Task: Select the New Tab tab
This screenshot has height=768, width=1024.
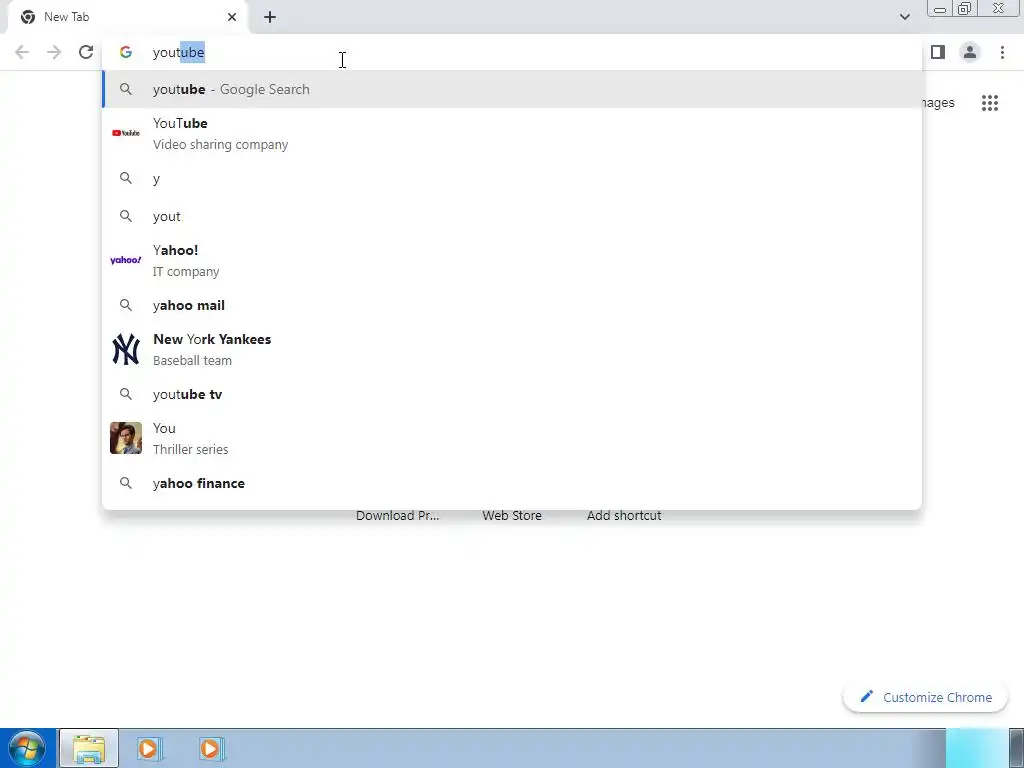Action: 129,17
